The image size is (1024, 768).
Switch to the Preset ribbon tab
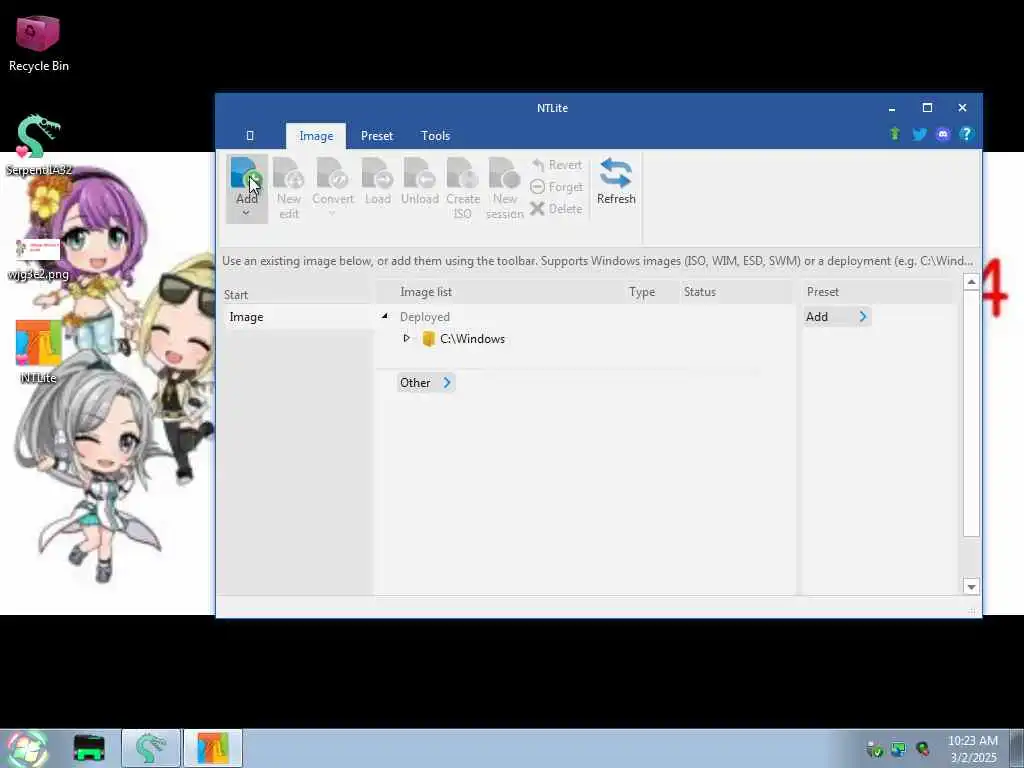[x=377, y=136]
